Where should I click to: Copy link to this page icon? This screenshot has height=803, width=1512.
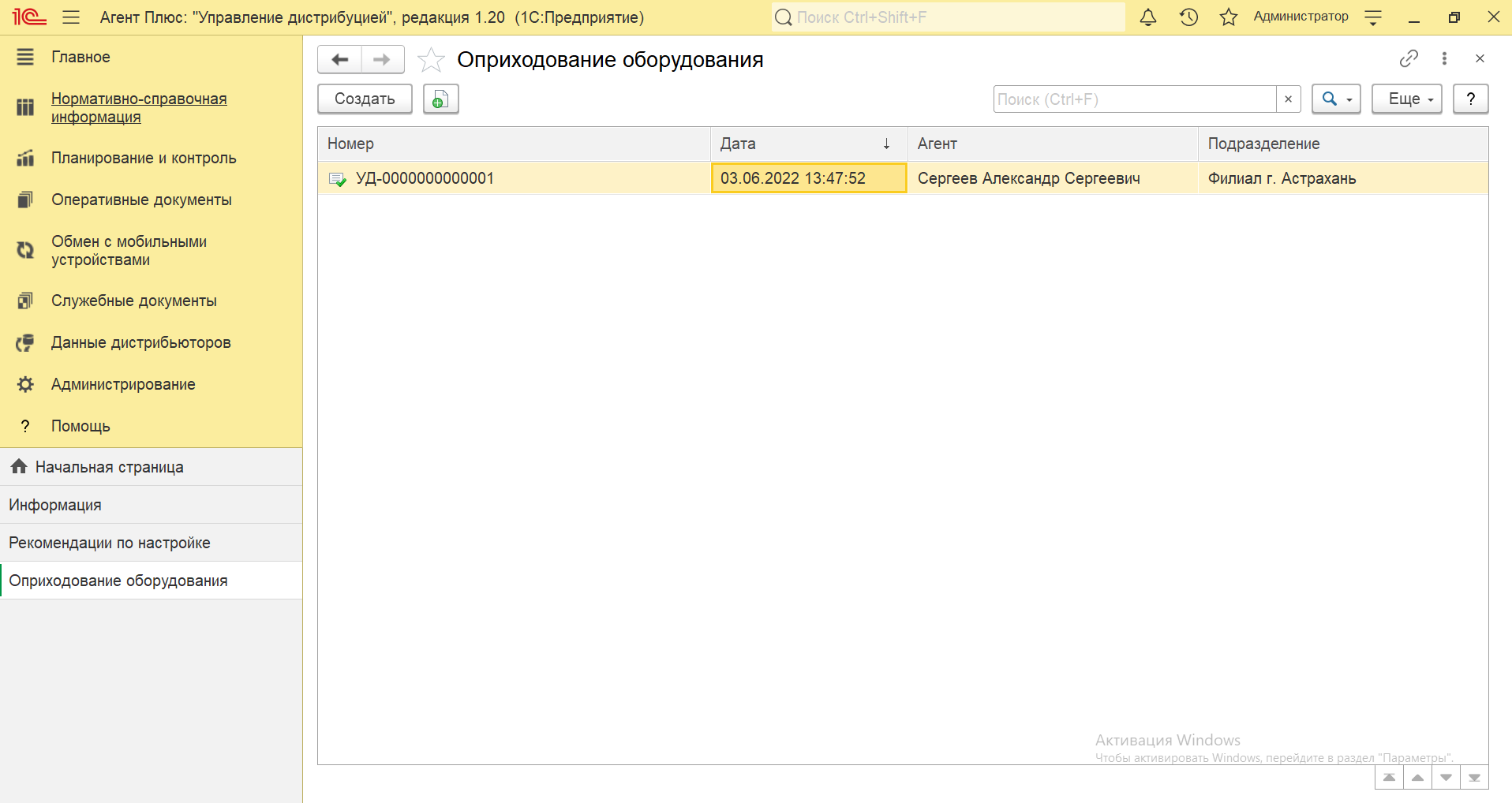(1409, 58)
